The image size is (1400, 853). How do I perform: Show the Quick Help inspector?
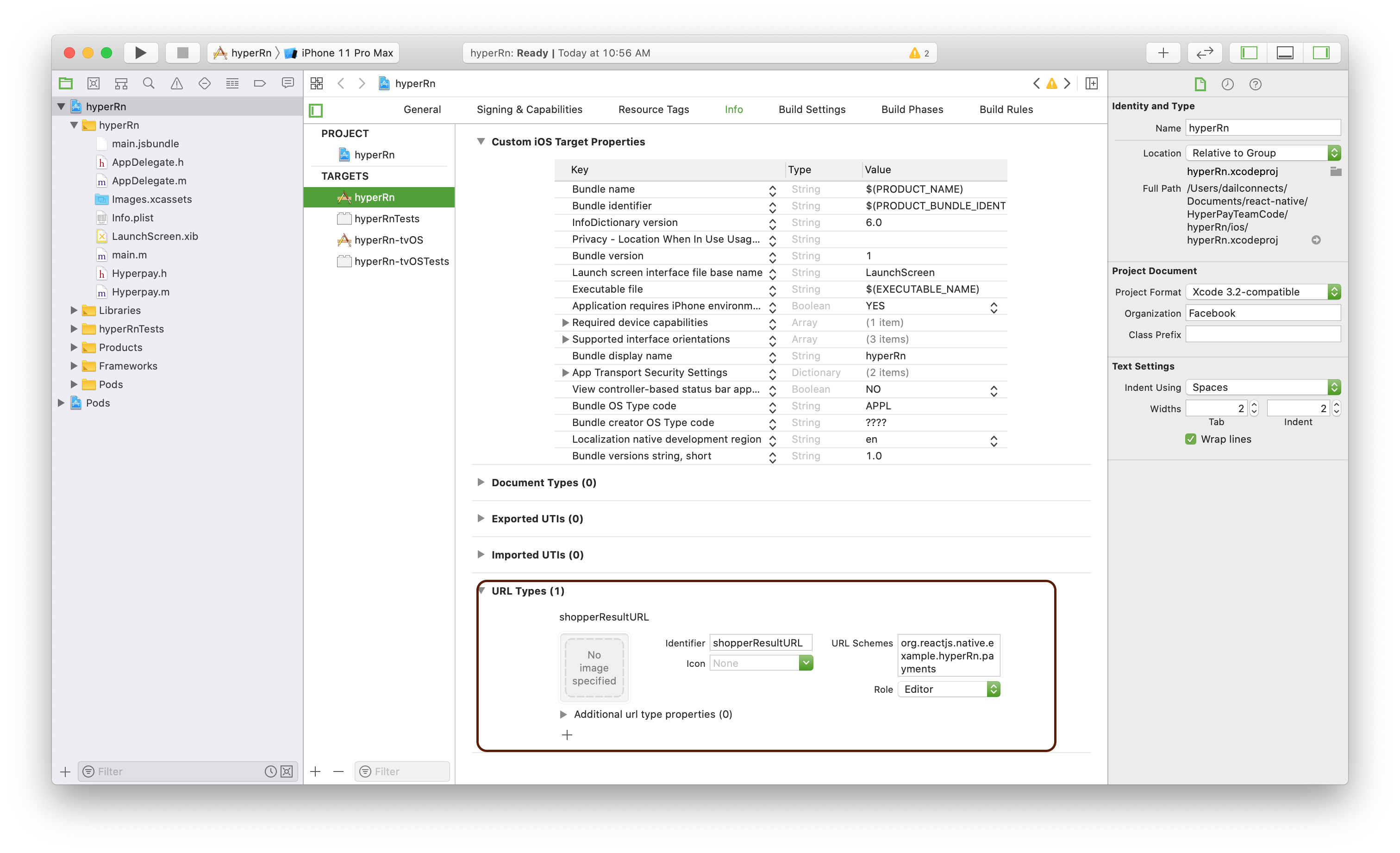coord(1255,84)
